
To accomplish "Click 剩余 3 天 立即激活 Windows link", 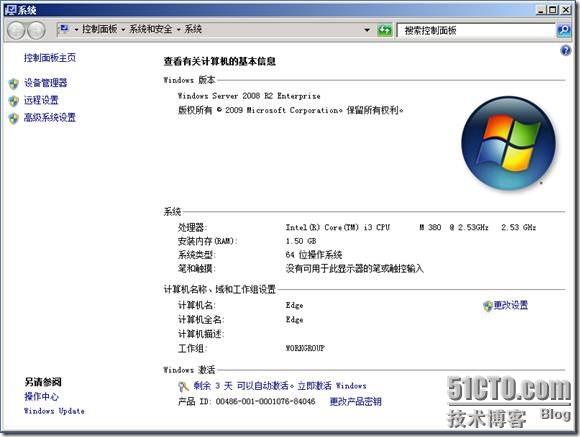I will [x=280, y=386].
